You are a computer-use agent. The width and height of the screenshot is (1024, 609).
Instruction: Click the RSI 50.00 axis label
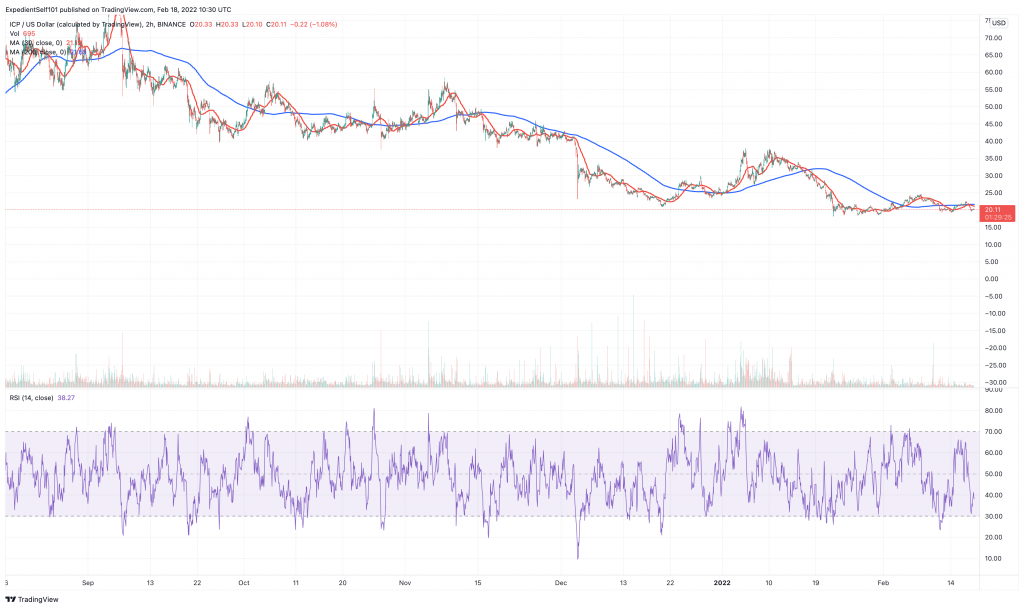(x=993, y=474)
